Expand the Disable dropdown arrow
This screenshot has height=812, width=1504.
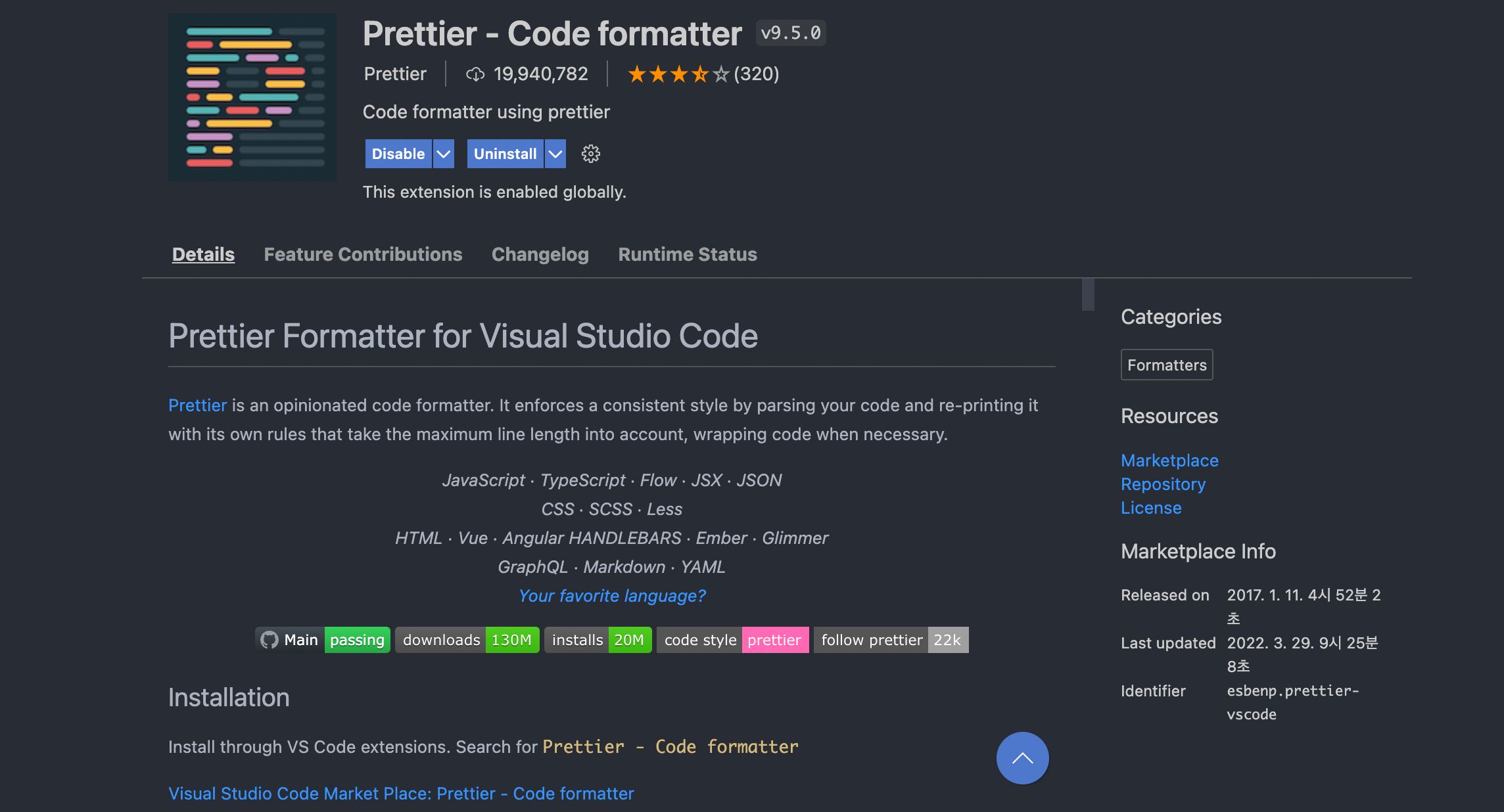tap(444, 154)
